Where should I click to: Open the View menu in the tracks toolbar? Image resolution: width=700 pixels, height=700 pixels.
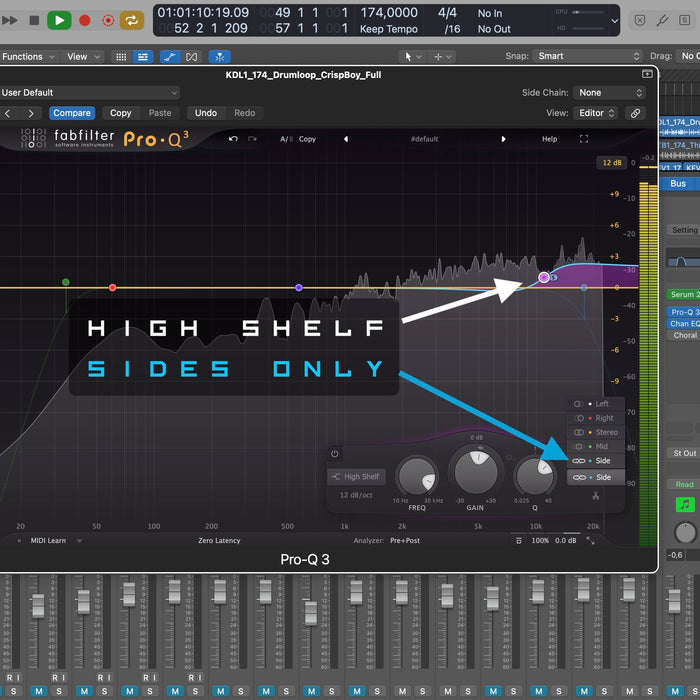(82, 57)
